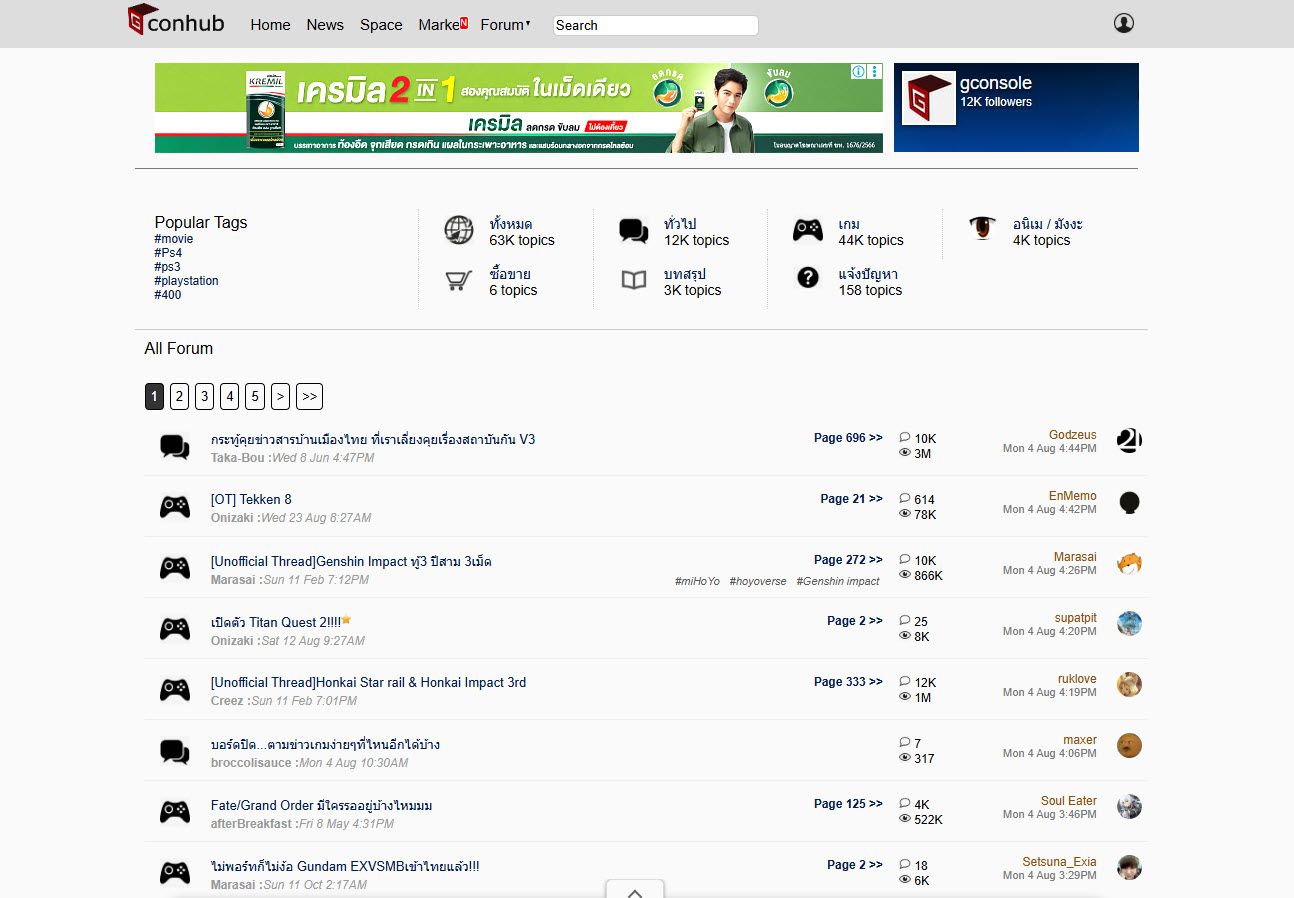This screenshot has height=898, width=1294.
Task: Click the scroll-to-top chevron button
Action: click(x=635, y=889)
